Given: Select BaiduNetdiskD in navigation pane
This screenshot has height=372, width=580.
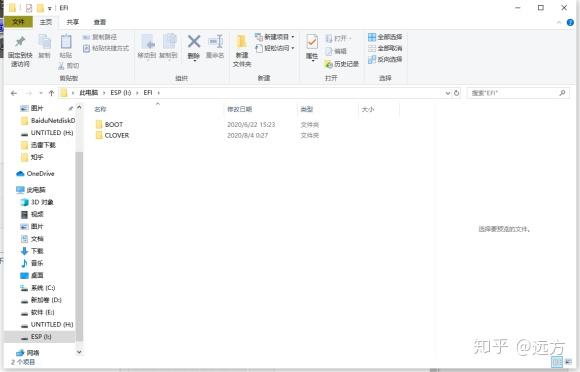Looking at the screenshot, I should tap(48, 121).
